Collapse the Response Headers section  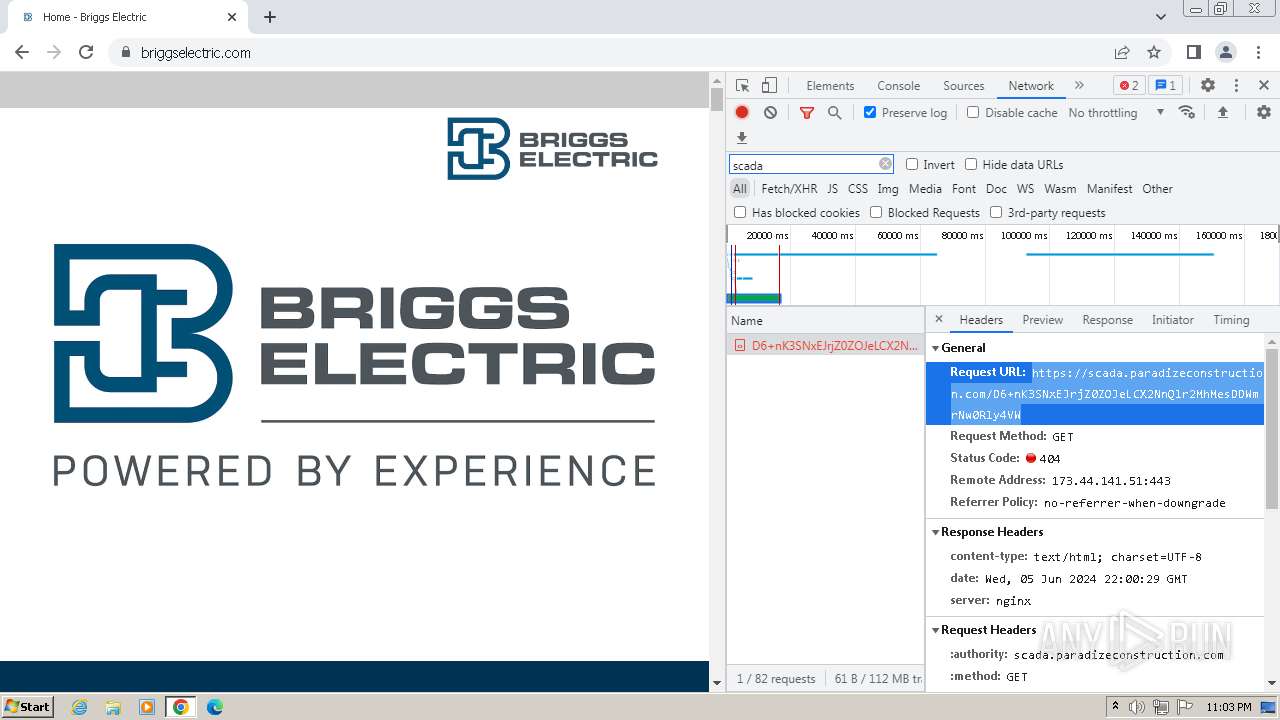coord(990,532)
